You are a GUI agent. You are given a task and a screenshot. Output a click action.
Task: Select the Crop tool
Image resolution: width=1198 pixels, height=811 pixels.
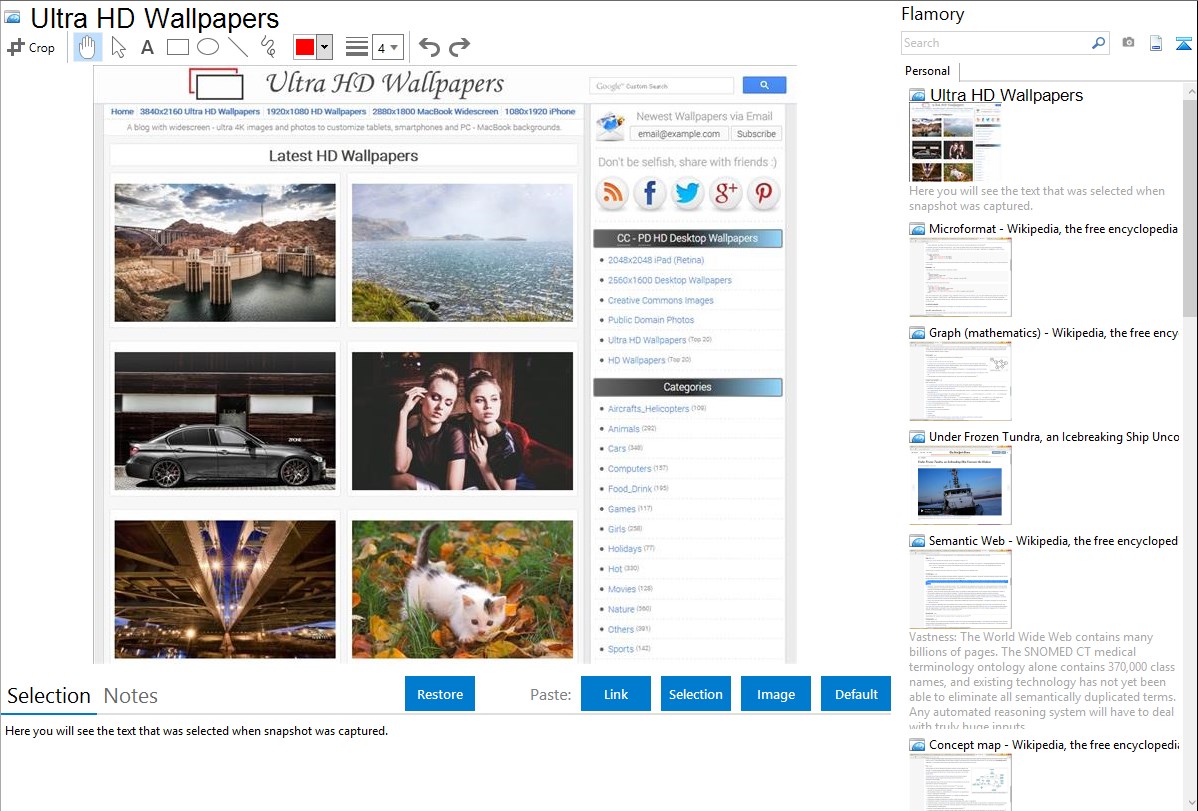pyautogui.click(x=31, y=47)
